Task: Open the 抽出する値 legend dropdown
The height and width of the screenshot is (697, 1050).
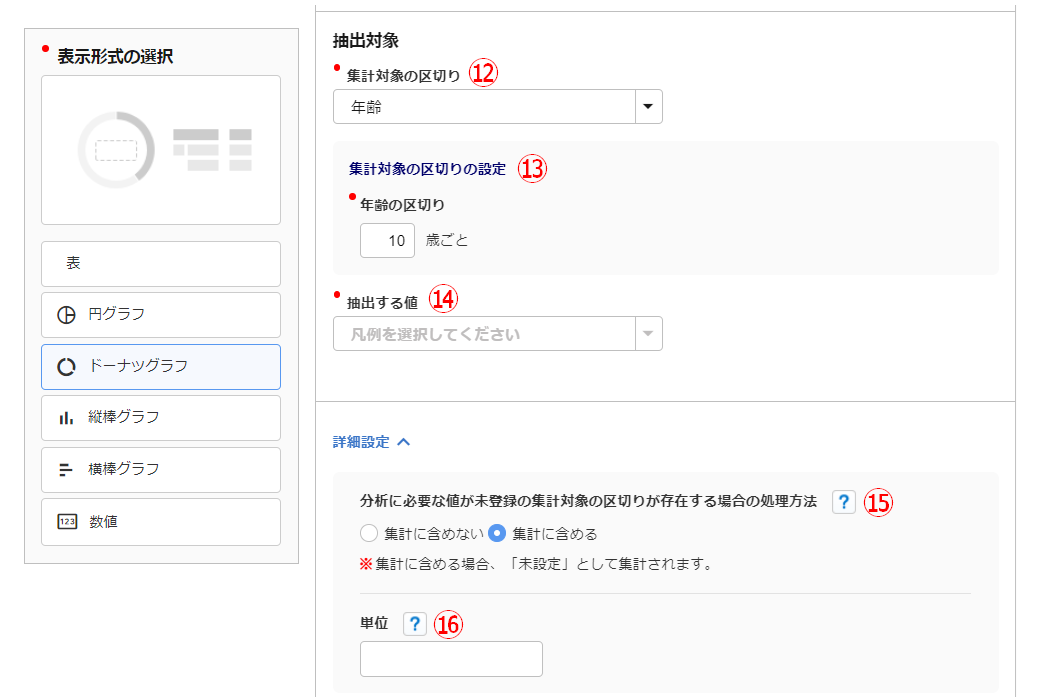Action: [x=484, y=334]
